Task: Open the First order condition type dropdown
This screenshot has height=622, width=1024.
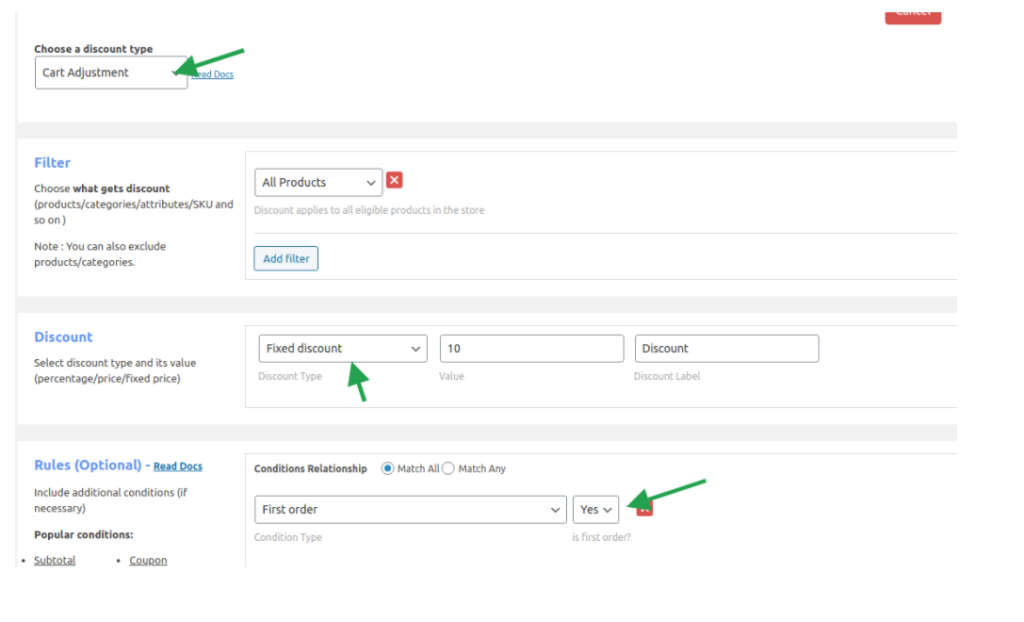Action: (410, 510)
